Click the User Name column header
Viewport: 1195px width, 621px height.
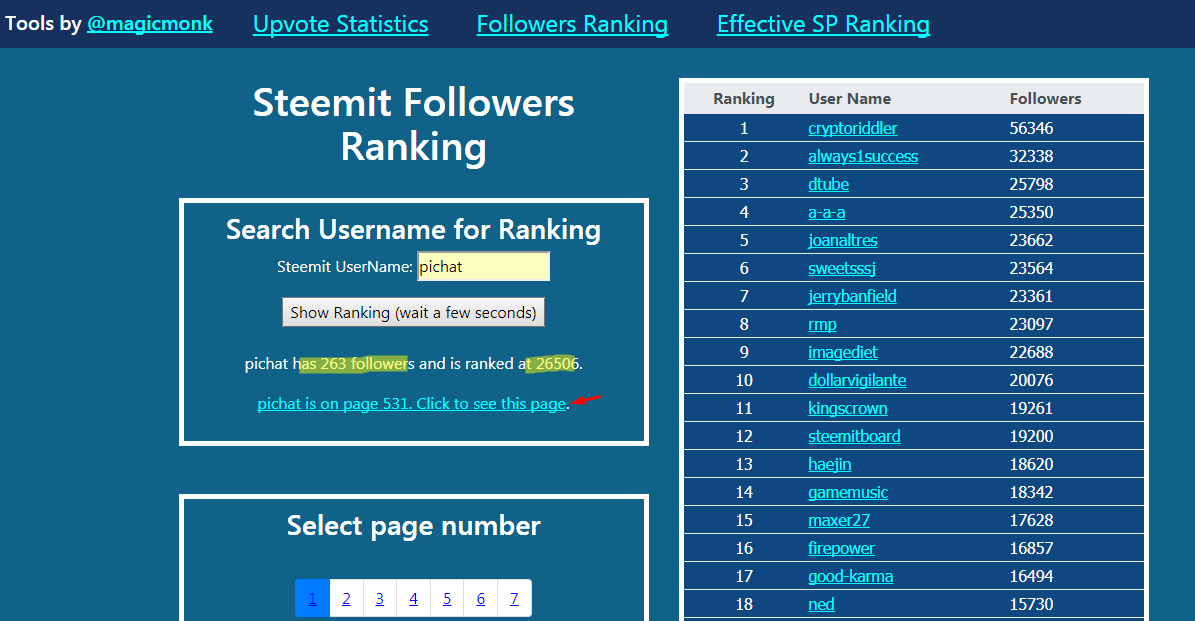849,98
